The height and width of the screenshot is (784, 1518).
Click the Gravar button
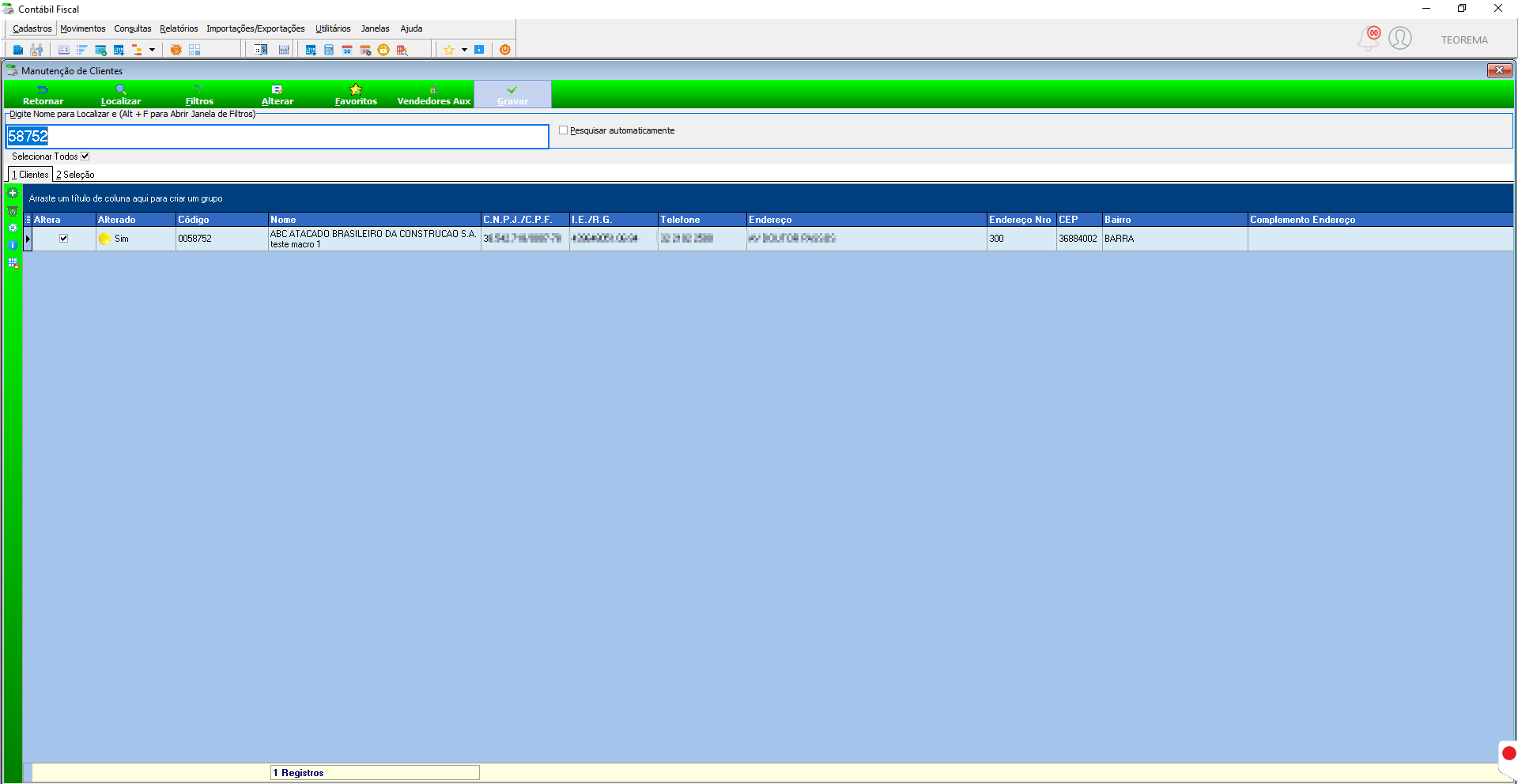point(512,95)
